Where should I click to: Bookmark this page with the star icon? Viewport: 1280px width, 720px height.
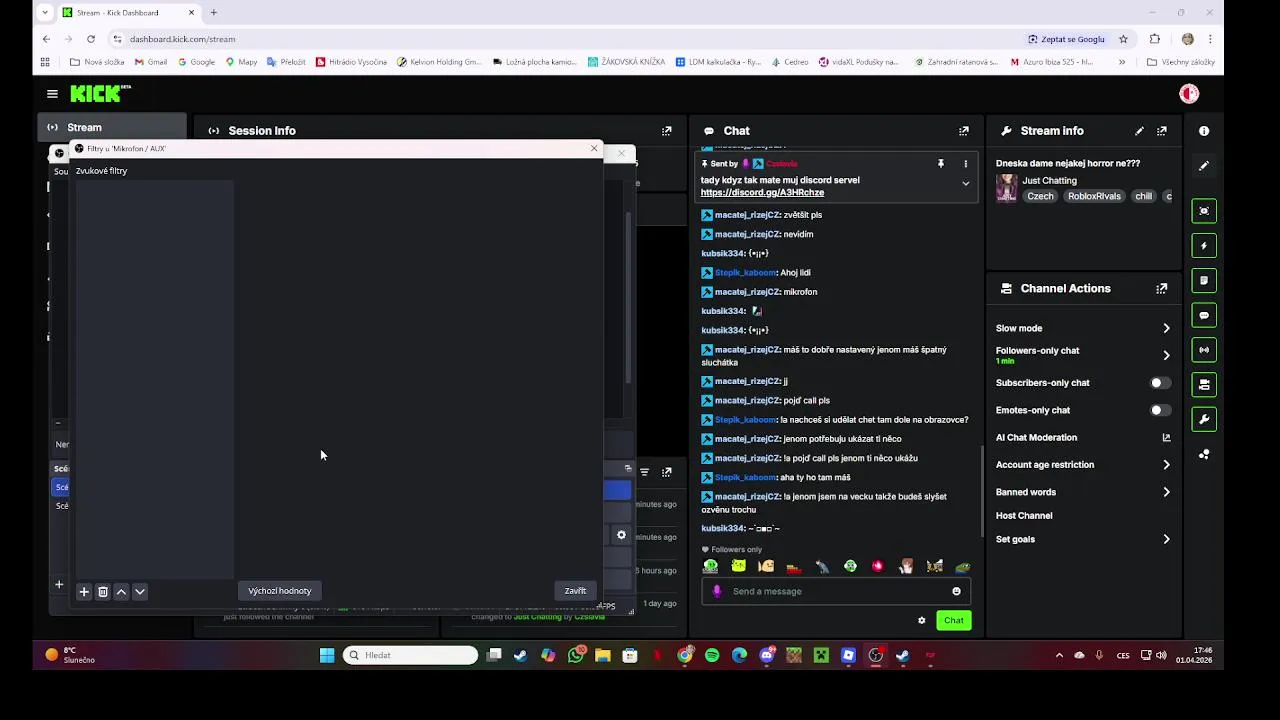(1123, 39)
